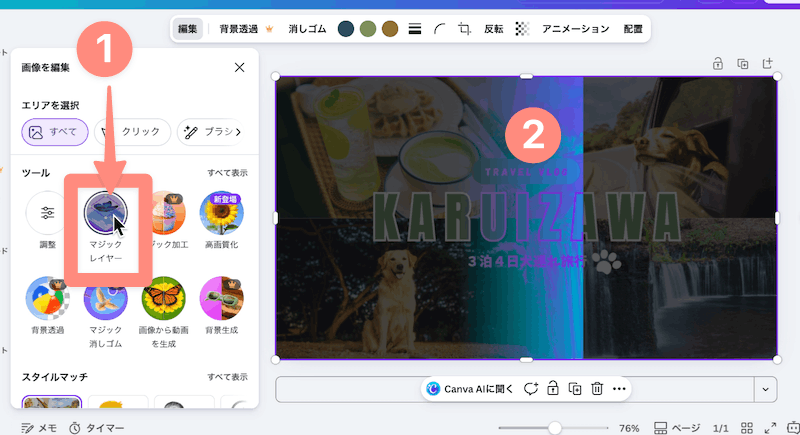Open the 調整 adjustment tool
800x435 pixels.
click(x=47, y=220)
